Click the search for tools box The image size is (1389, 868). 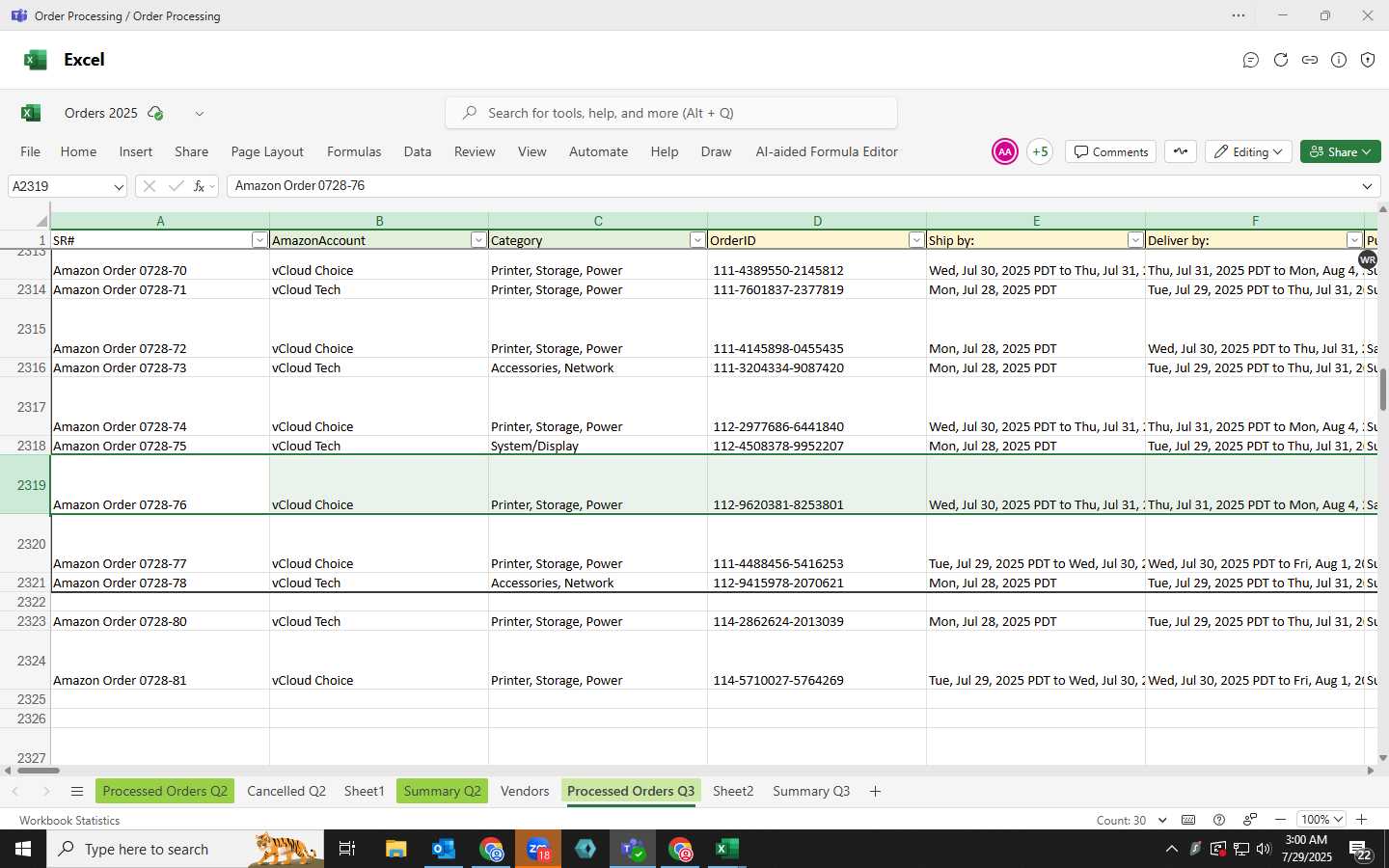click(x=671, y=113)
